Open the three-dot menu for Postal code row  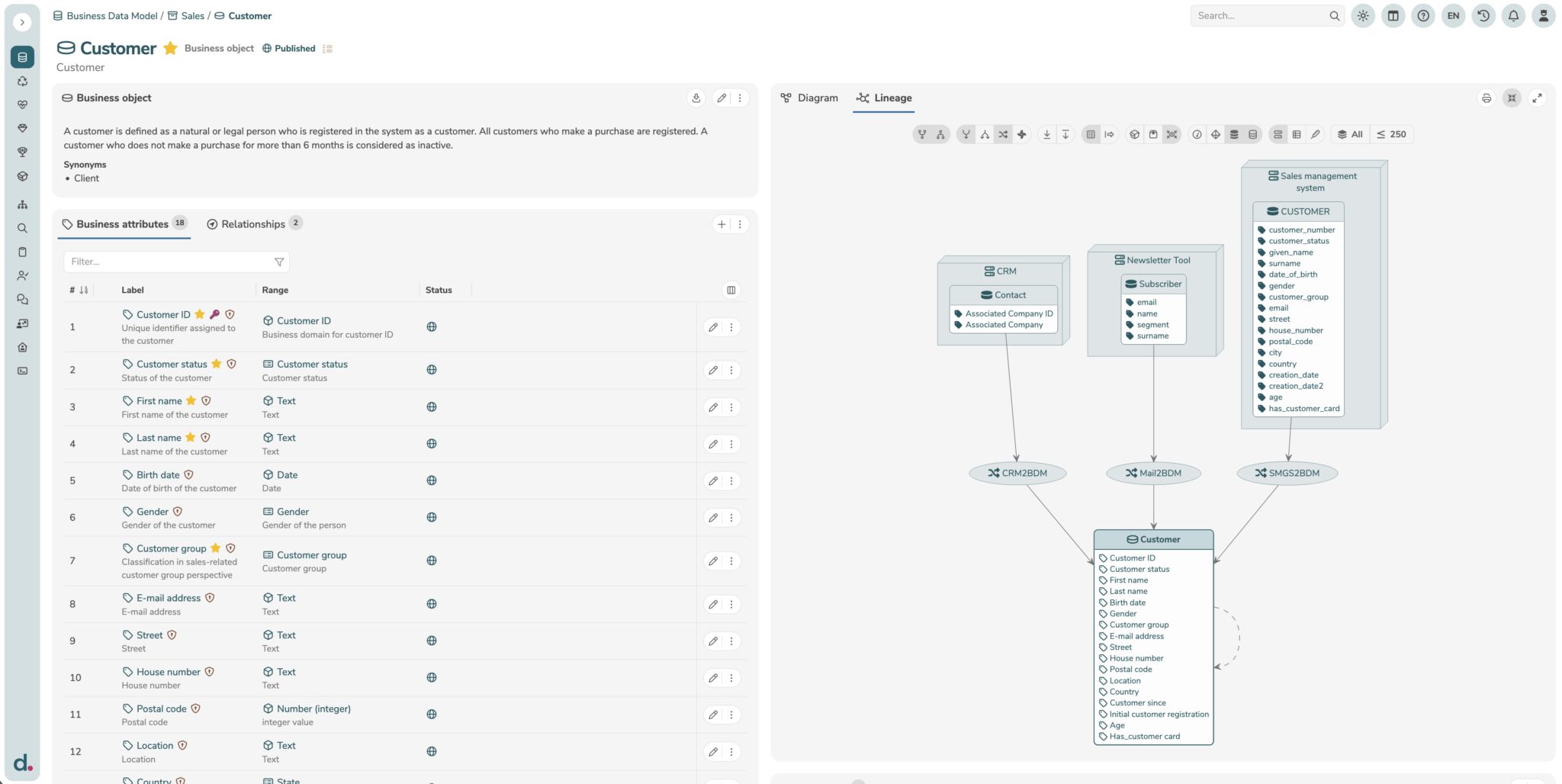(x=731, y=715)
